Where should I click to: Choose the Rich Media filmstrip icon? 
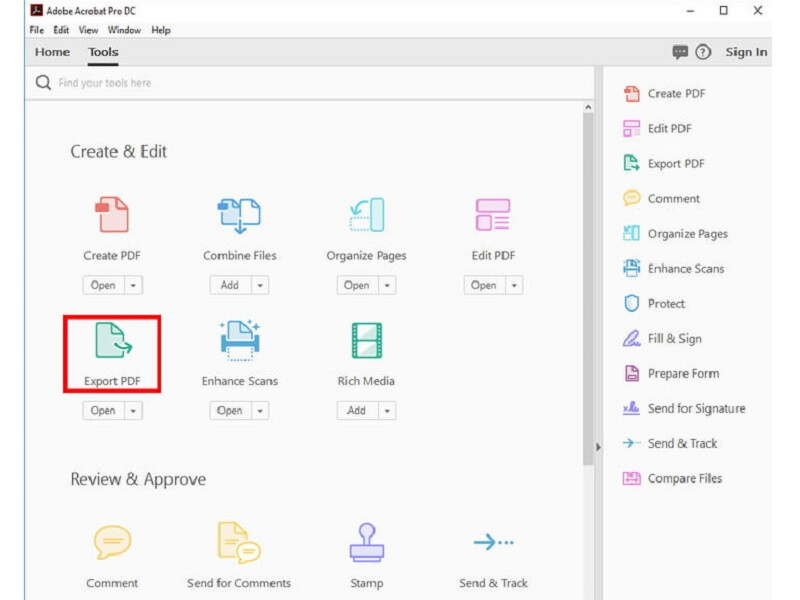click(x=367, y=340)
